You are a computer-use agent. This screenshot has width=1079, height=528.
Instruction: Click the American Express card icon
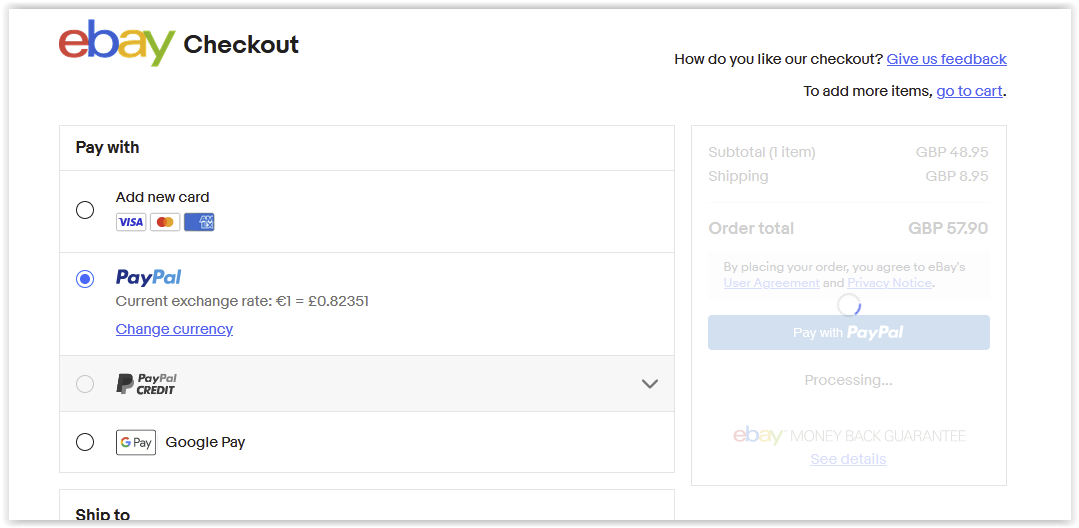200,222
